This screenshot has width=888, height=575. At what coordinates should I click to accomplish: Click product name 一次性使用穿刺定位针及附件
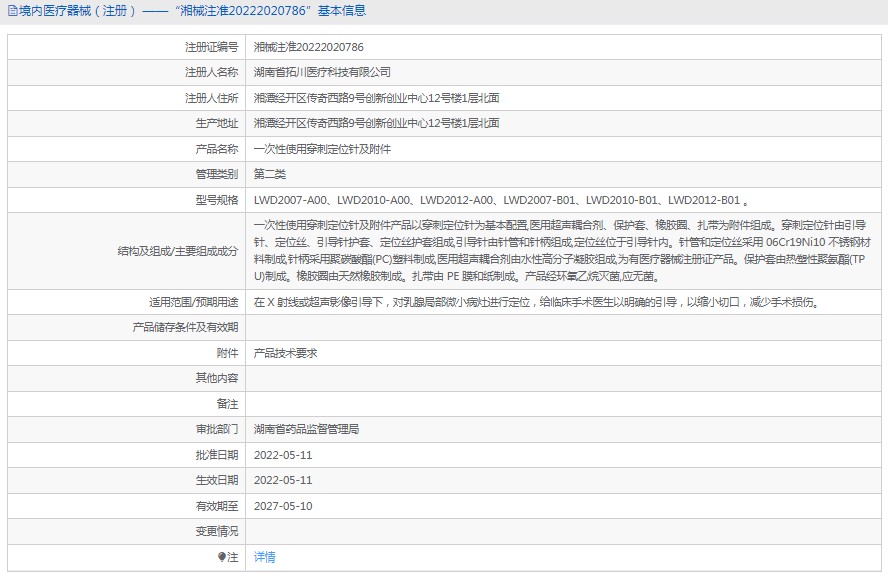322,149
